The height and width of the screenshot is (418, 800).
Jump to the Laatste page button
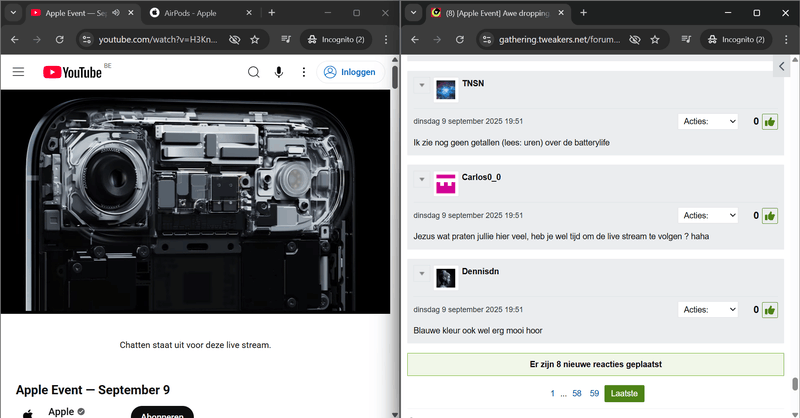pyautogui.click(x=624, y=394)
